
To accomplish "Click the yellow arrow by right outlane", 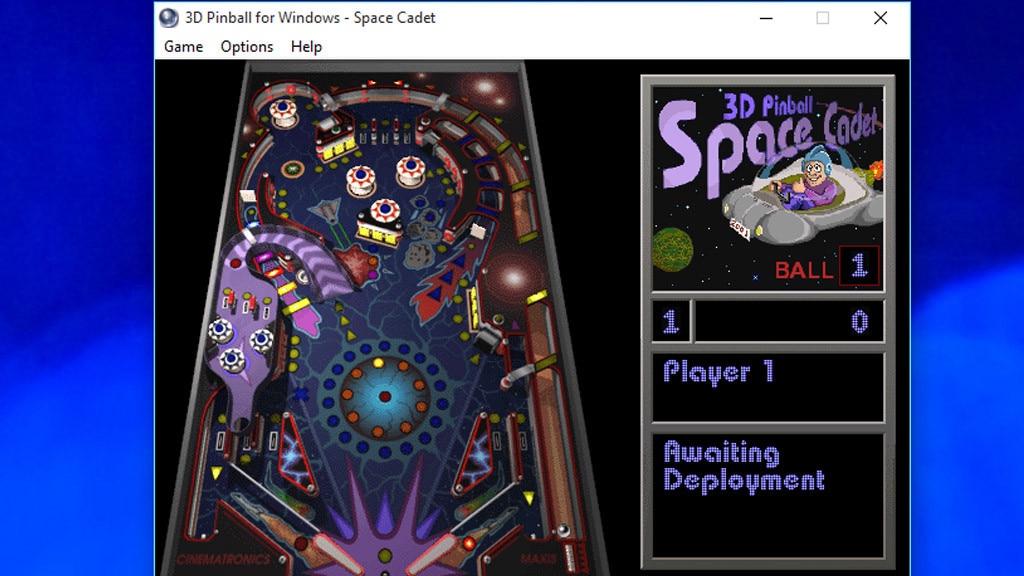I will click(x=529, y=499).
